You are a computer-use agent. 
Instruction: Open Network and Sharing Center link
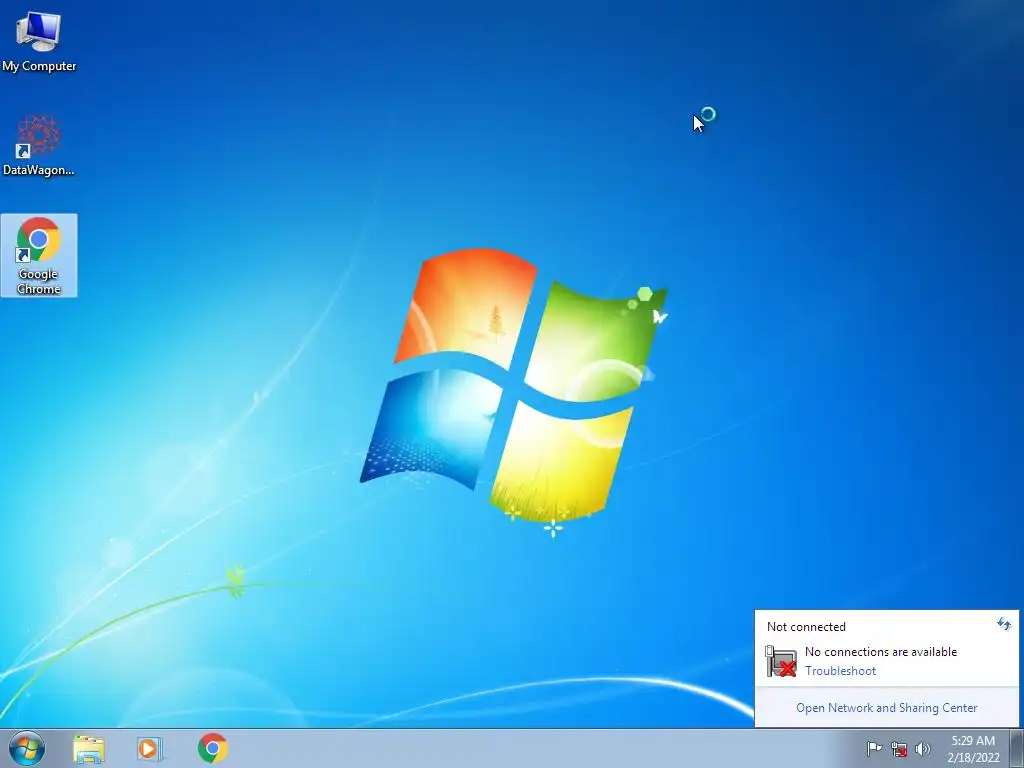tap(886, 708)
